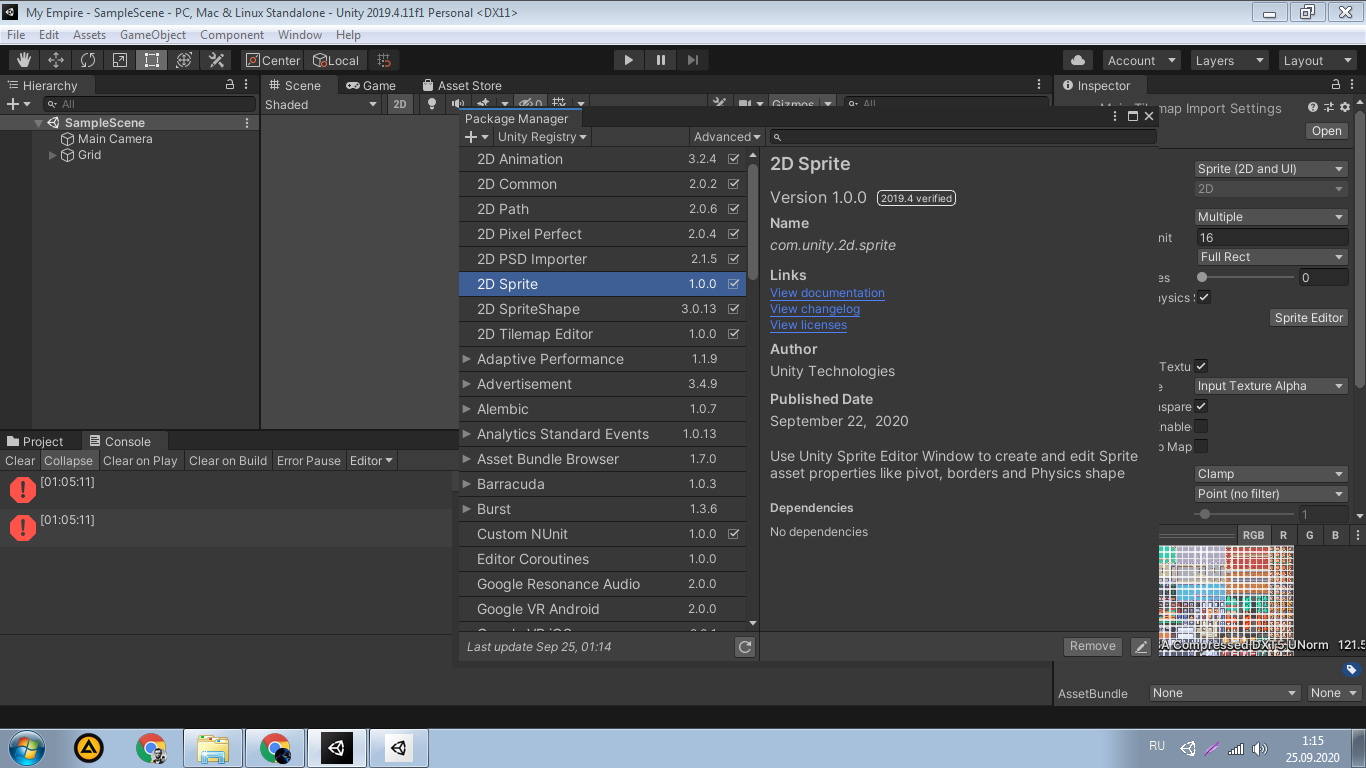Follow the View documentation link
Viewport: 1366px width, 768px height.
coord(827,293)
